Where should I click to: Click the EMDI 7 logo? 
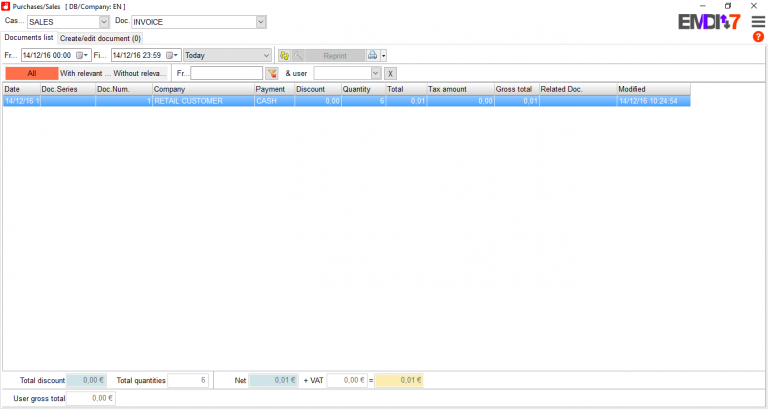pyautogui.click(x=709, y=22)
